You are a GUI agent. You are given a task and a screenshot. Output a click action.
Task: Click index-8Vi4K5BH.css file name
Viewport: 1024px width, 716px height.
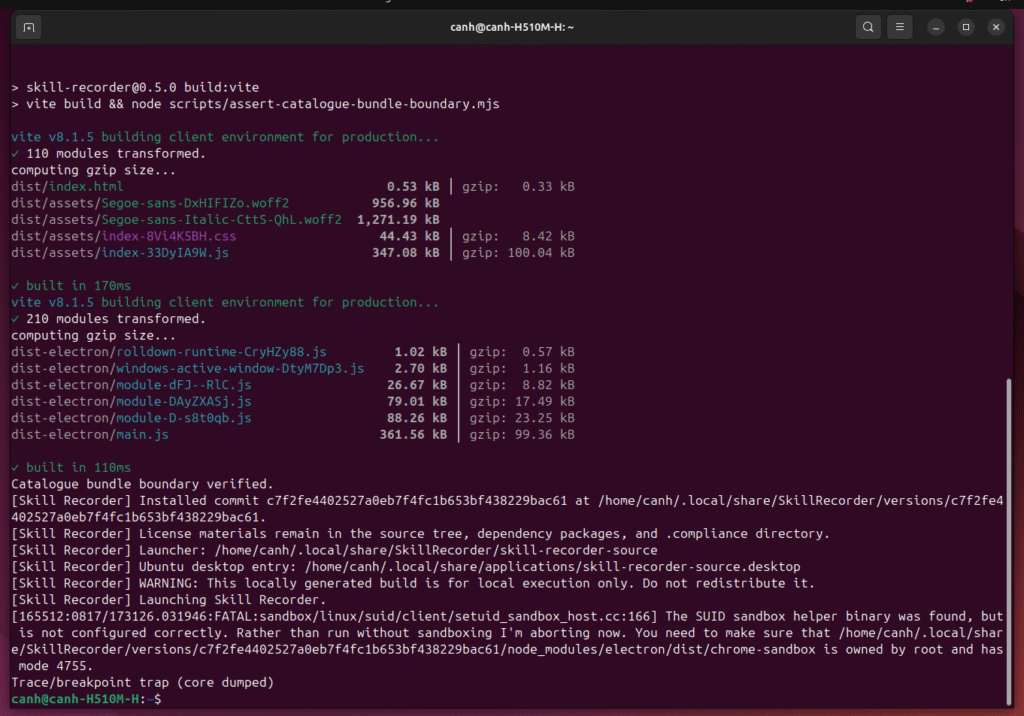pyautogui.click(x=168, y=236)
